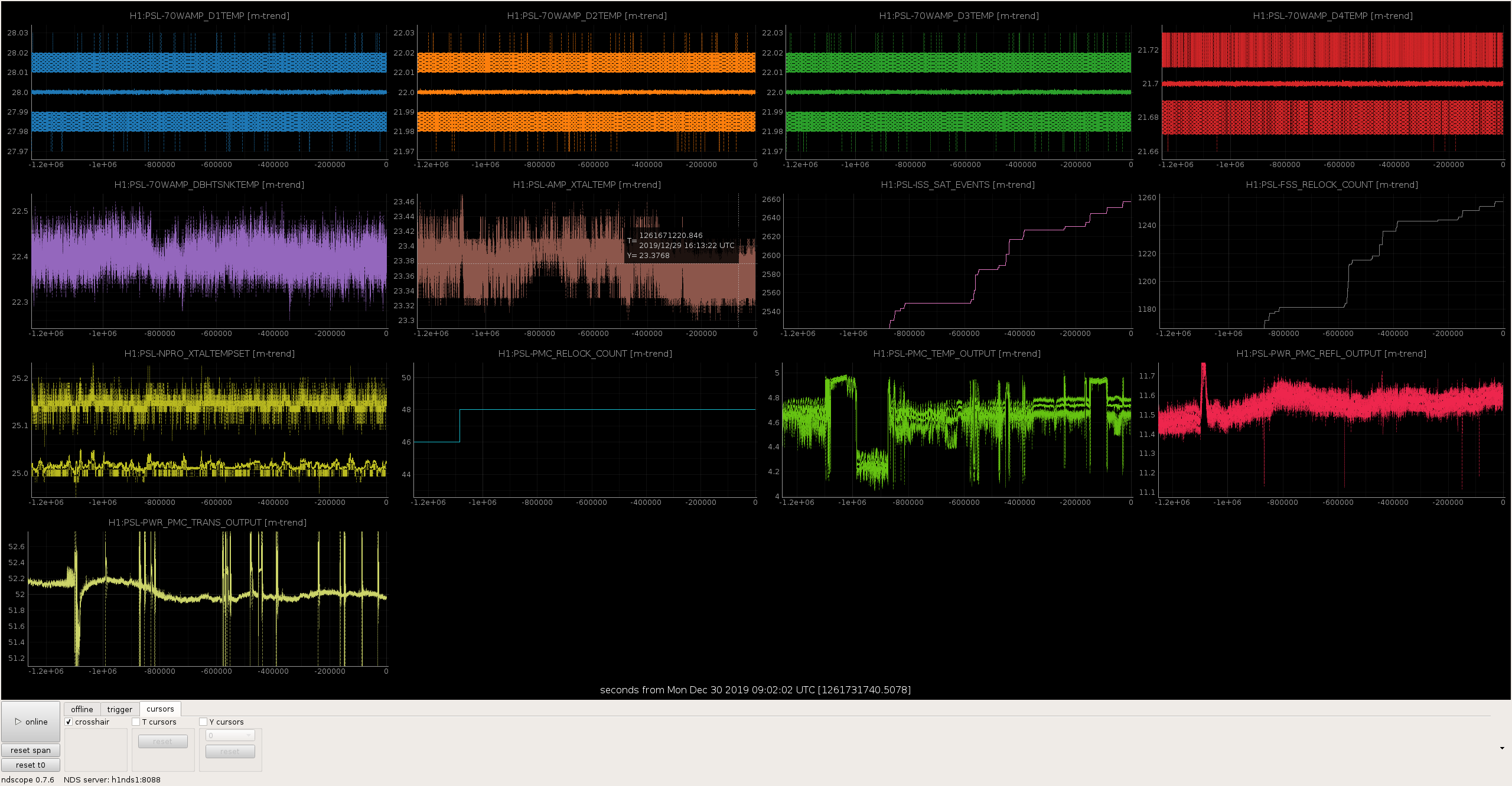Click the PSL-PWR_PMC_TRANS_OUTPUT plot
The height and width of the screenshot is (786, 1512).
pyautogui.click(x=208, y=599)
